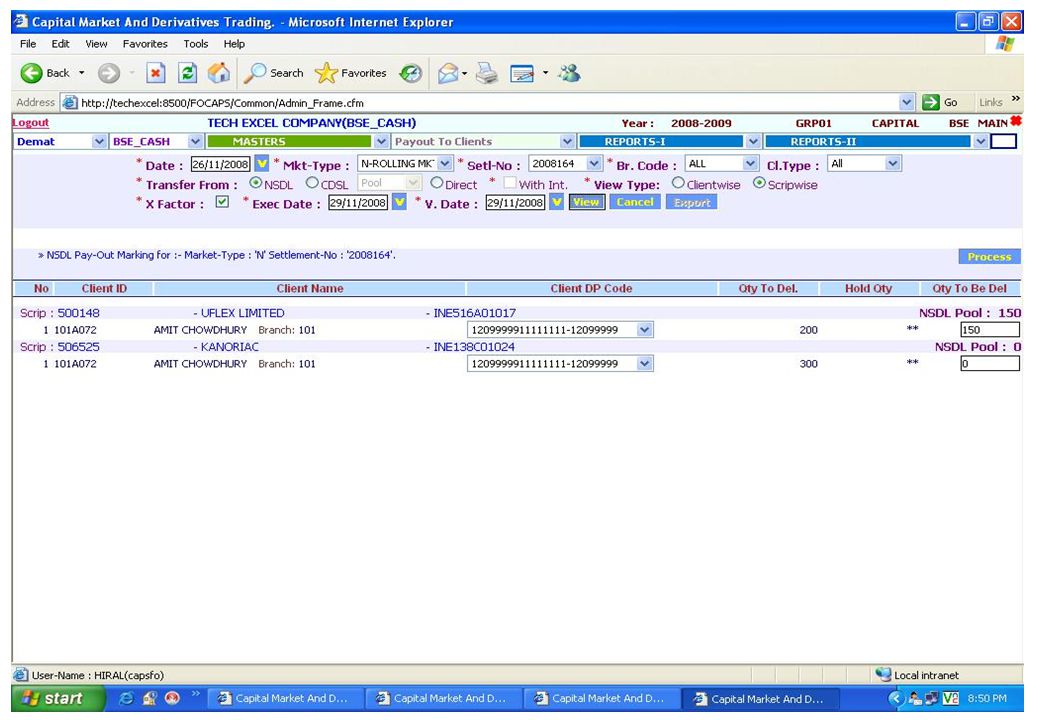Open the calendar picker beside V. Date
This screenshot has width=1040, height=720.
(x=556, y=202)
